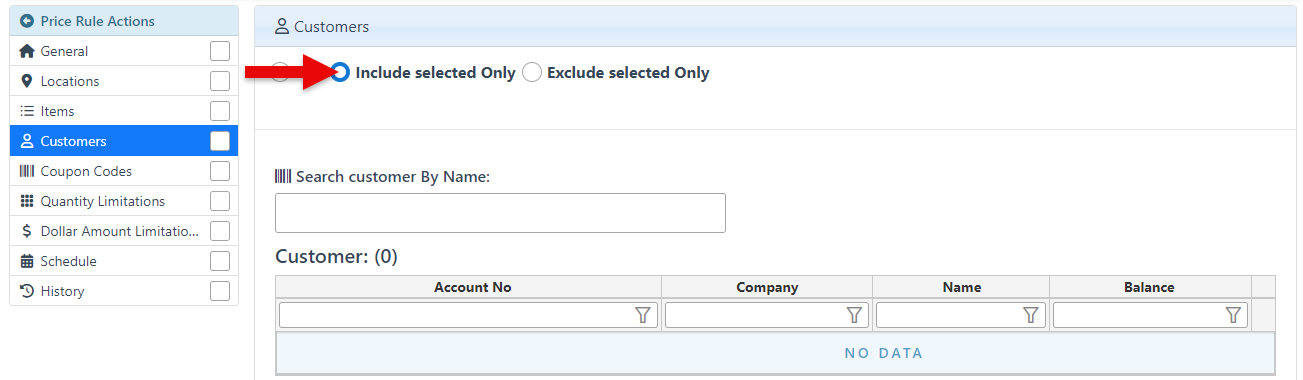Click the Locations pin icon
The height and width of the screenshot is (380, 1303).
[27, 81]
